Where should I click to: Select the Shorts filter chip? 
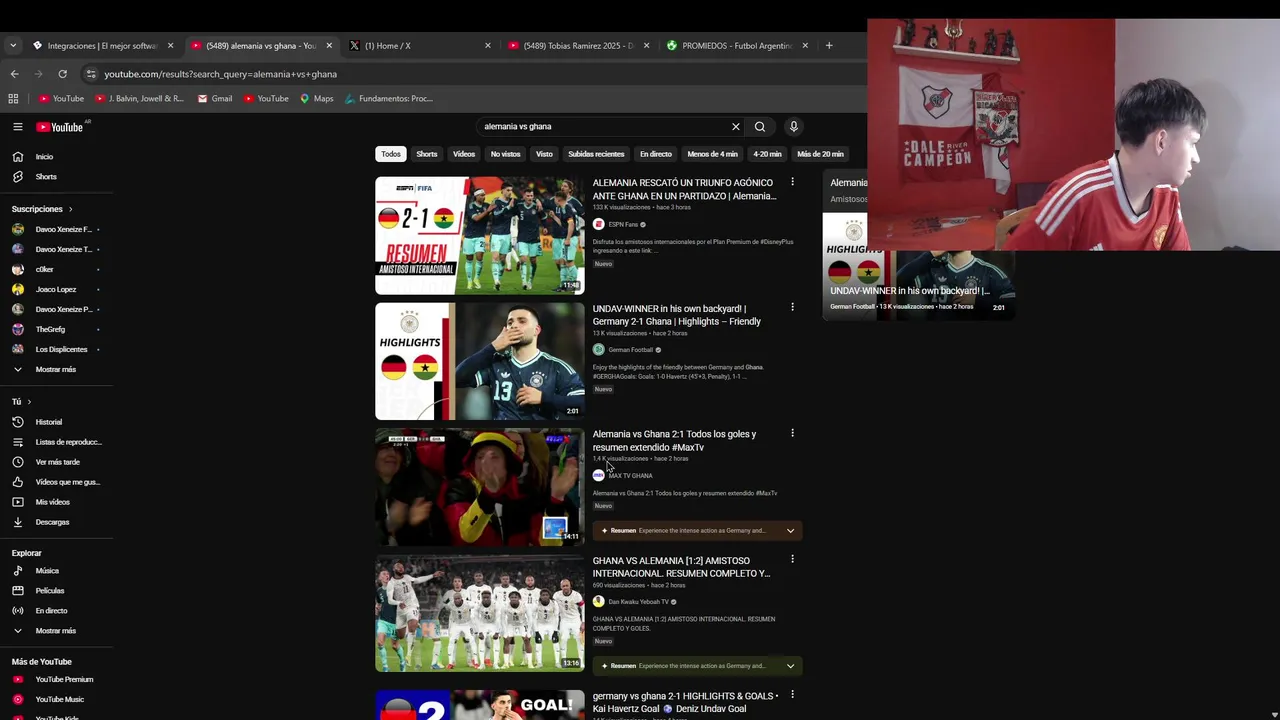point(427,154)
